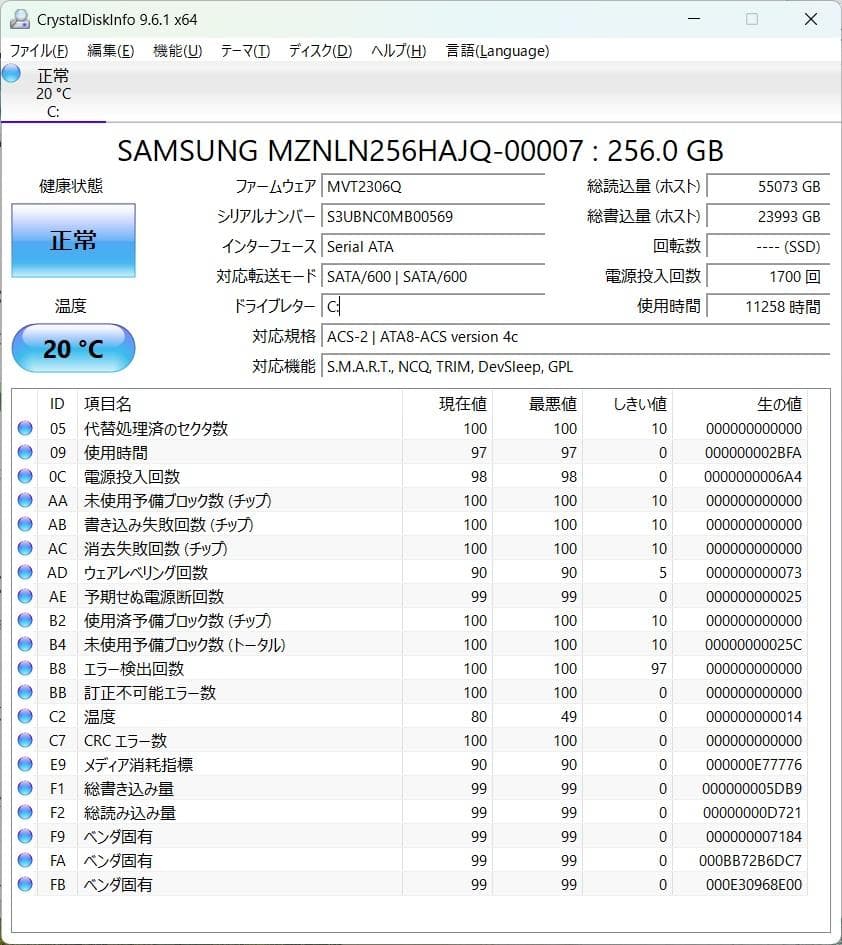Click the 項目名 column header
This screenshot has height=945, width=842.
pos(240,404)
